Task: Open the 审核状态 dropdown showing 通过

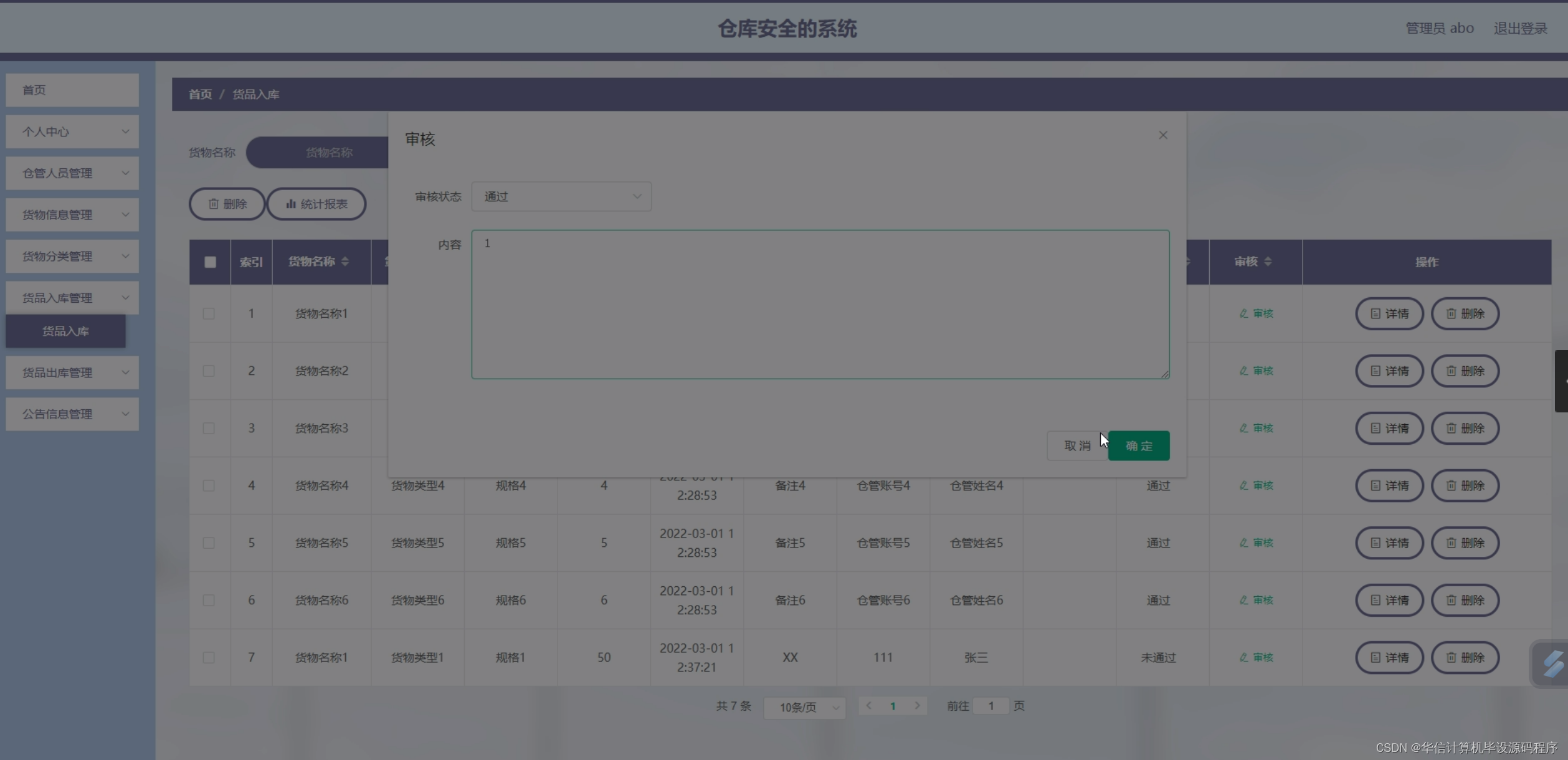Action: click(x=561, y=196)
